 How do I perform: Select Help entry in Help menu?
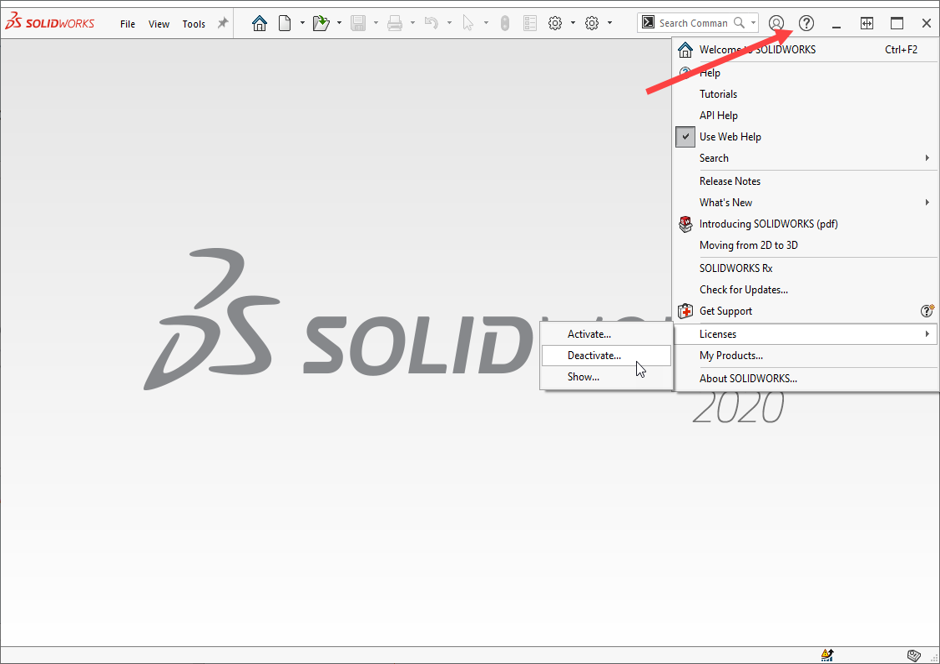click(805, 73)
